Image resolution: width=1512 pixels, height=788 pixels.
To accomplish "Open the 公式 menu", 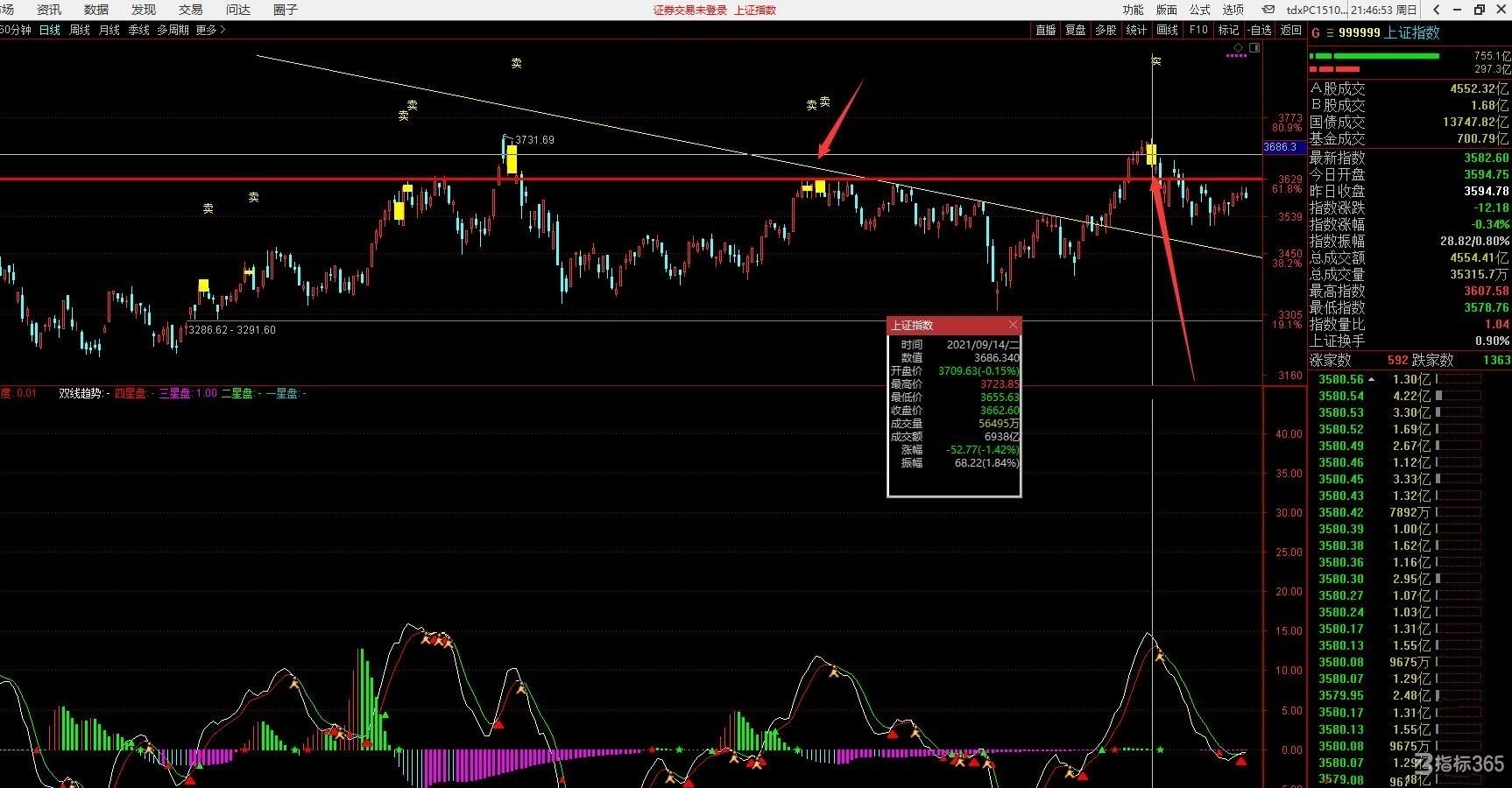I will [x=1200, y=10].
